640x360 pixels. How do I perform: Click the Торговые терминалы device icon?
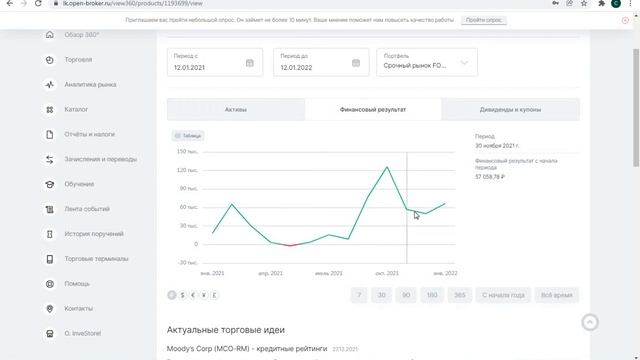(x=49, y=259)
